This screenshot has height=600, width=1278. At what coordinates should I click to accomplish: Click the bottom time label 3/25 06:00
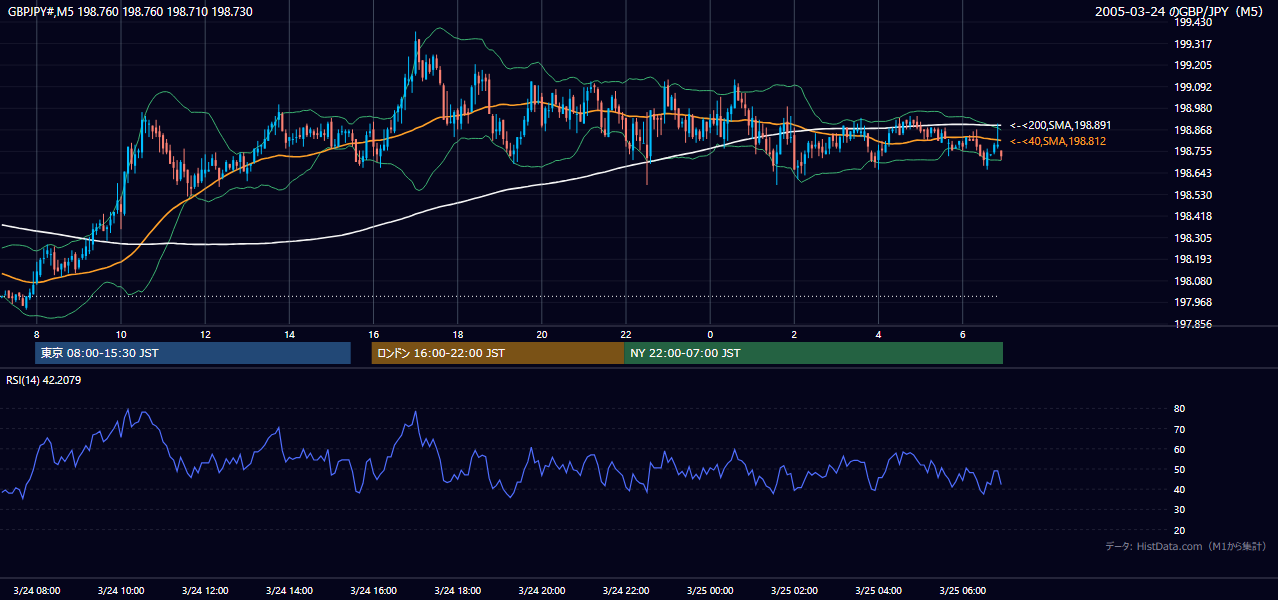point(962,590)
